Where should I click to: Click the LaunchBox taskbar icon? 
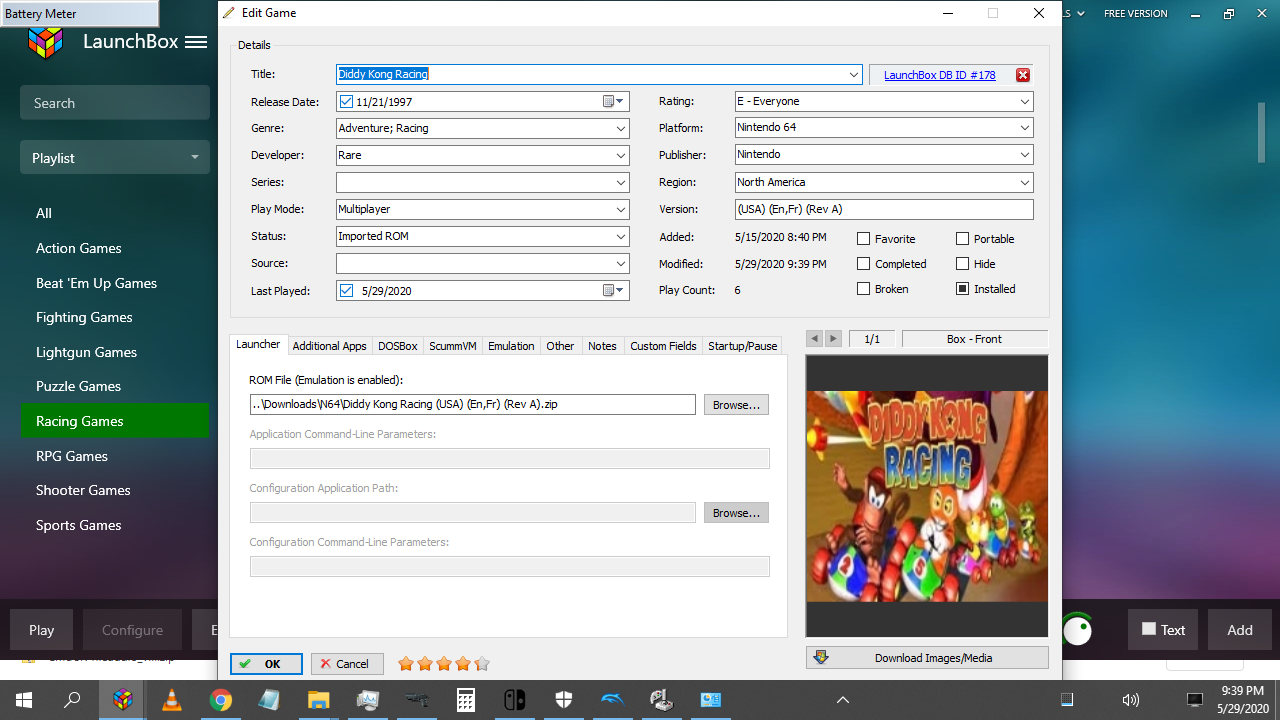[123, 700]
